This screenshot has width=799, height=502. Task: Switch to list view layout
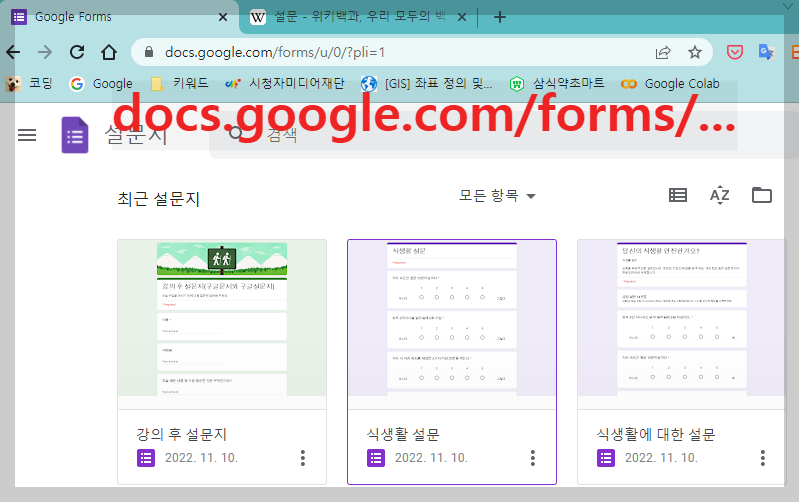point(678,195)
